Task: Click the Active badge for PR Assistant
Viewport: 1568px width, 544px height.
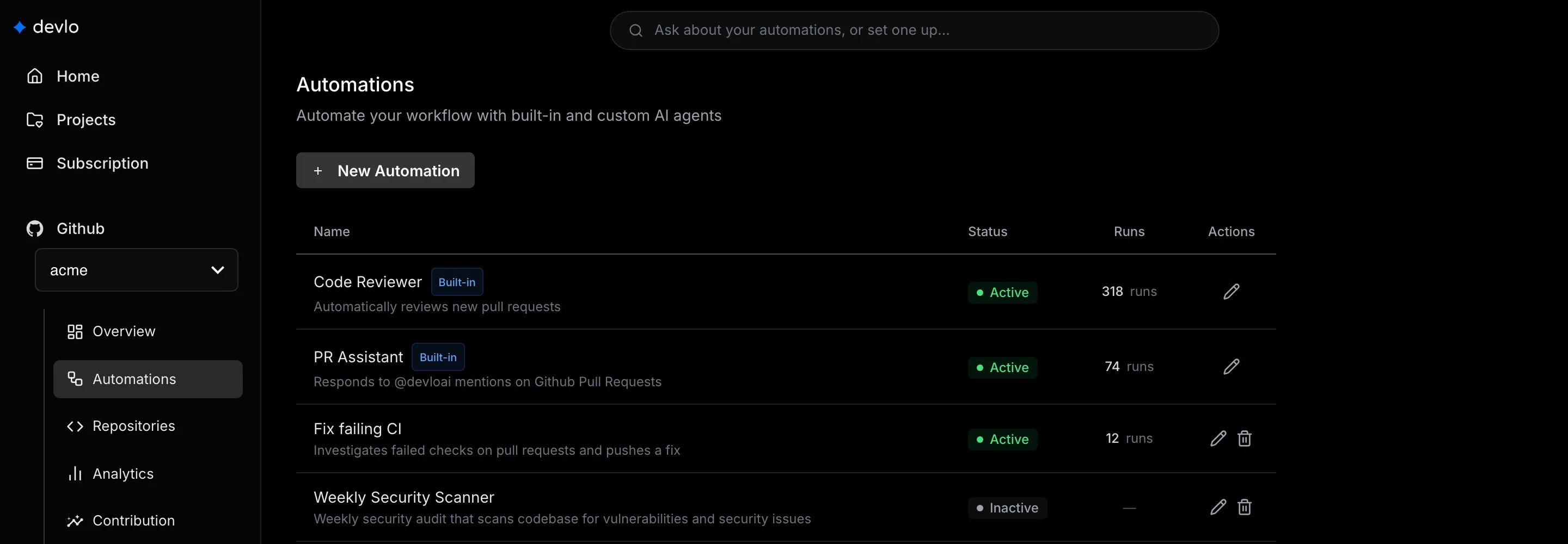Action: click(x=1002, y=368)
